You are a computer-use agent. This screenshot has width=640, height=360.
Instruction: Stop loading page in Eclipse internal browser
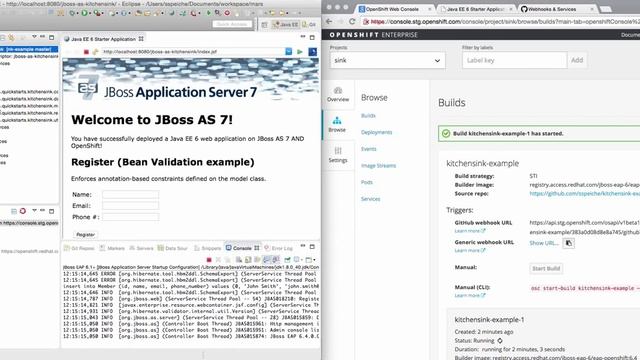tap(86, 52)
